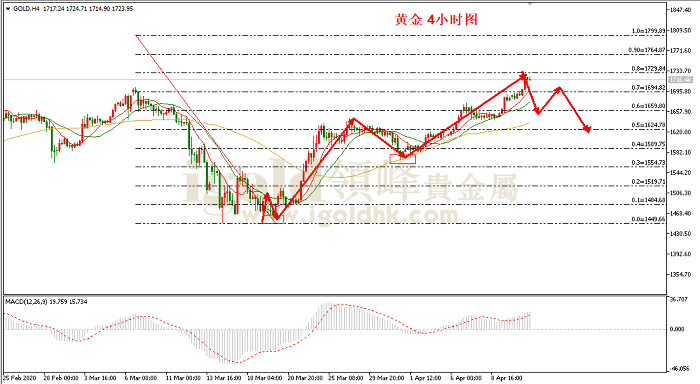The height and width of the screenshot is (384, 700).
Task: Open the dropdown arrow beside GOLD,H4
Action: pos(8,8)
